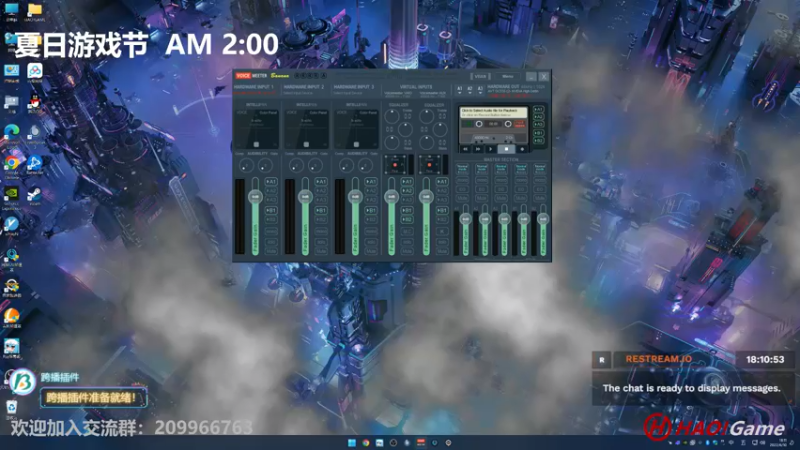Screen dimensions: 800x450
Task: Click the Intellipan pad of Hardware Input 3
Action: (356, 129)
